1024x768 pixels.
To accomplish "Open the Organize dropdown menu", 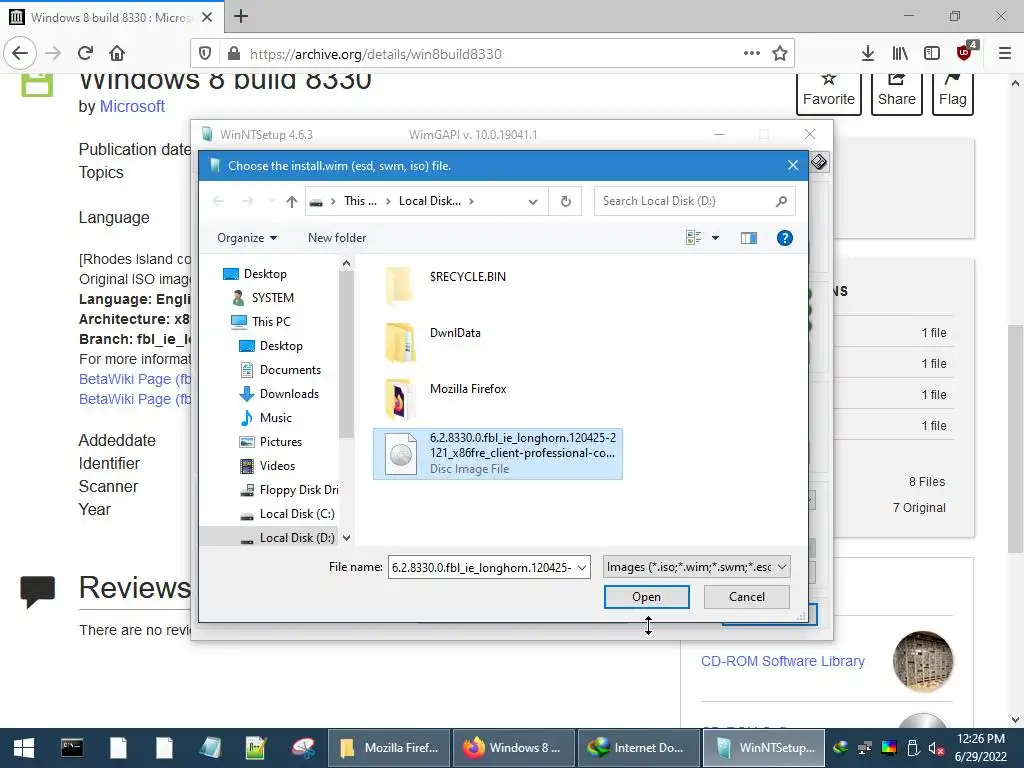I will pyautogui.click(x=247, y=238).
